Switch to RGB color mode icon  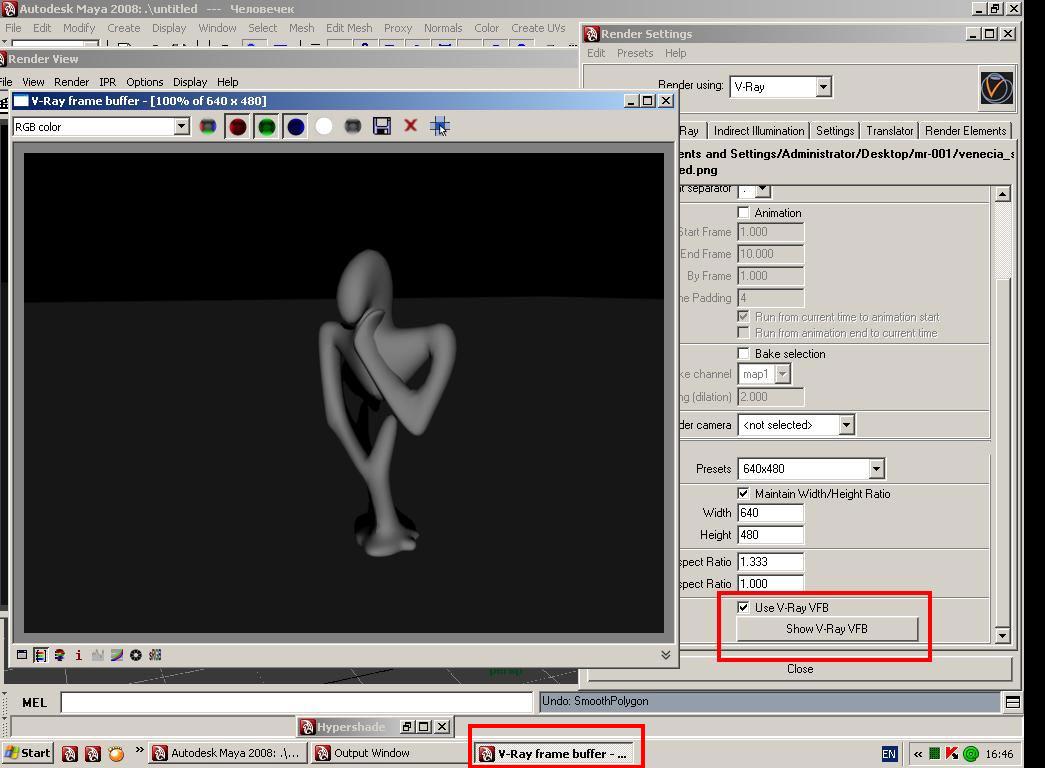(x=207, y=126)
